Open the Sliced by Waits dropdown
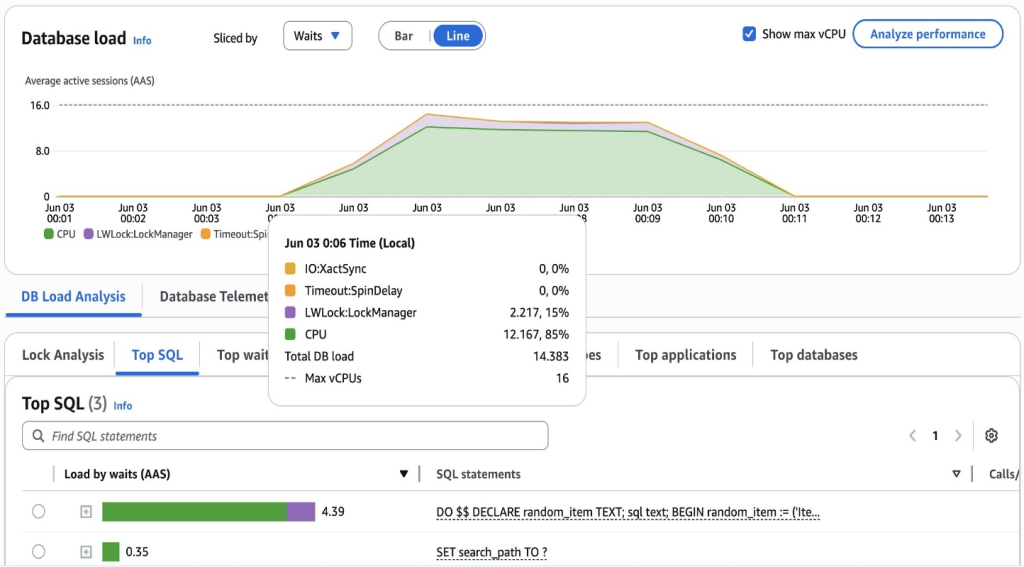 tap(317, 36)
